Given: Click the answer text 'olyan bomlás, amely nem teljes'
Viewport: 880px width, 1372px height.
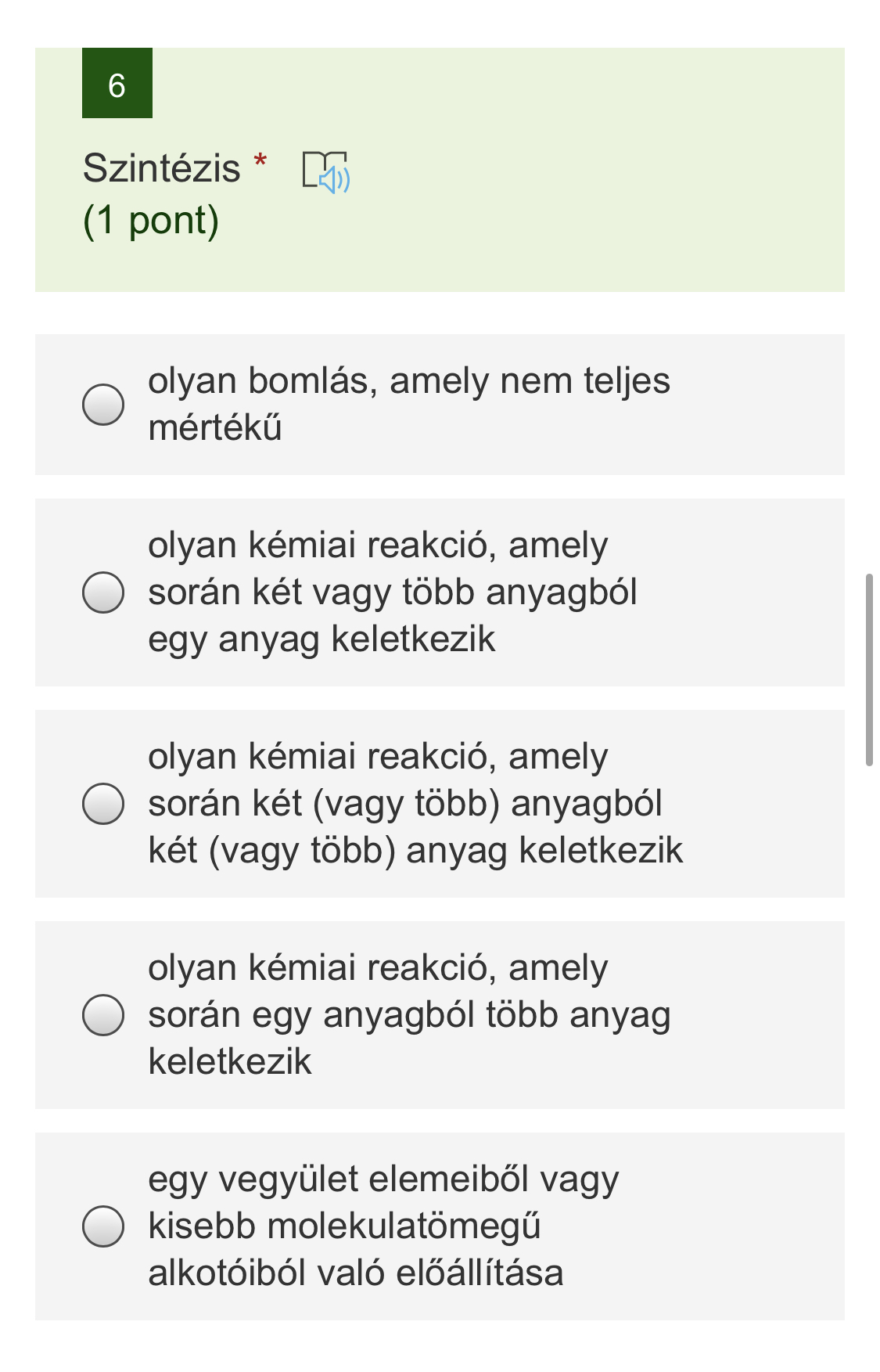Looking at the screenshot, I should (408, 381).
